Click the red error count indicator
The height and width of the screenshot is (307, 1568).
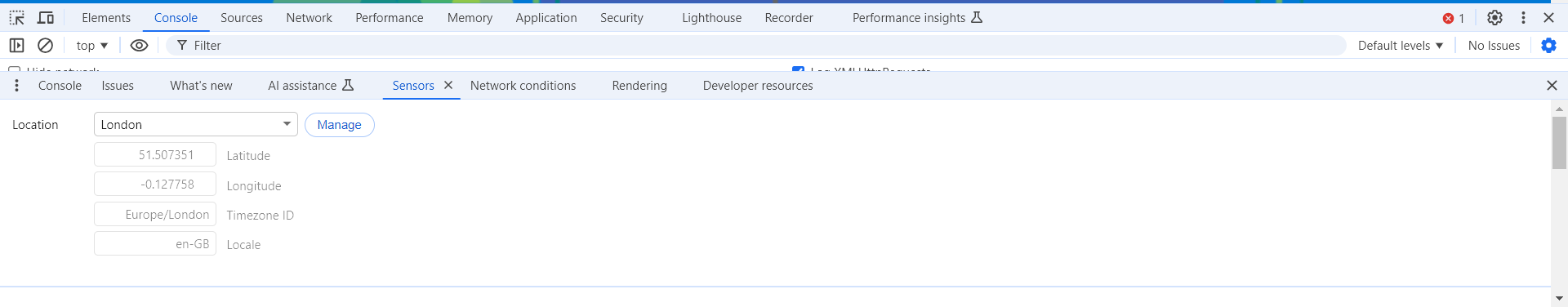point(1454,18)
